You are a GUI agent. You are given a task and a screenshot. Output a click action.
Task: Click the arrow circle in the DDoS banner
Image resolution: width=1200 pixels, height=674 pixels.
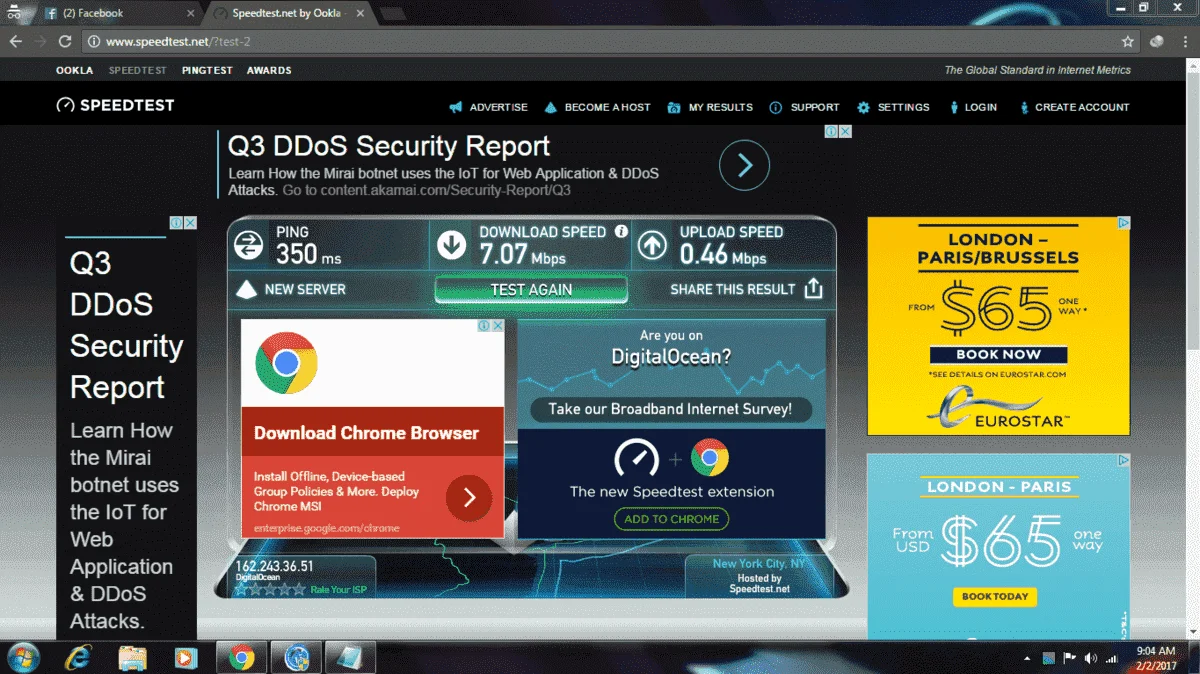point(744,165)
